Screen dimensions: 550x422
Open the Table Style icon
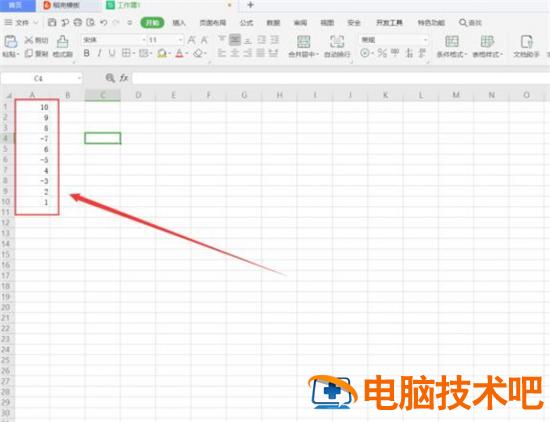487,46
